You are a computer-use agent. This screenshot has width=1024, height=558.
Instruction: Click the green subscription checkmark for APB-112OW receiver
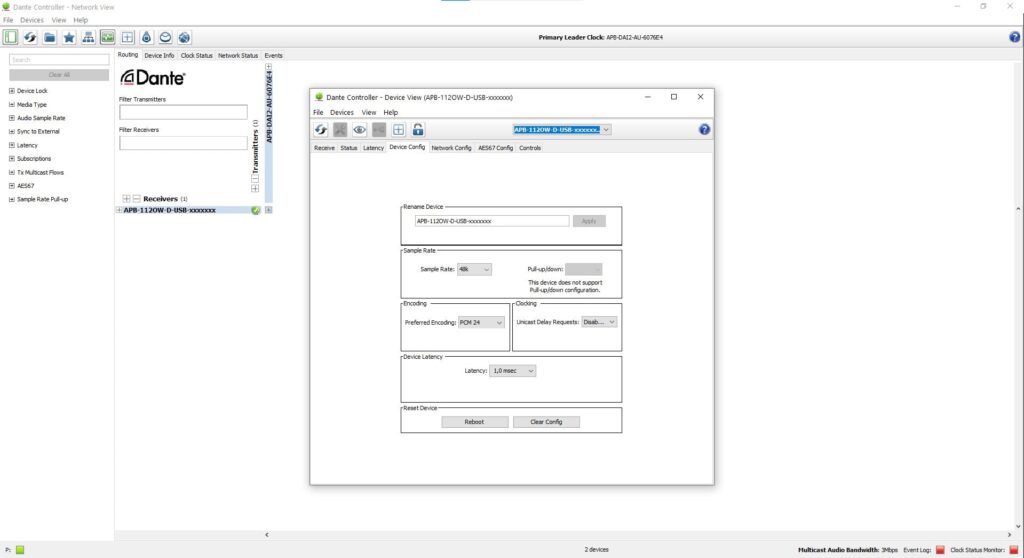coord(256,210)
